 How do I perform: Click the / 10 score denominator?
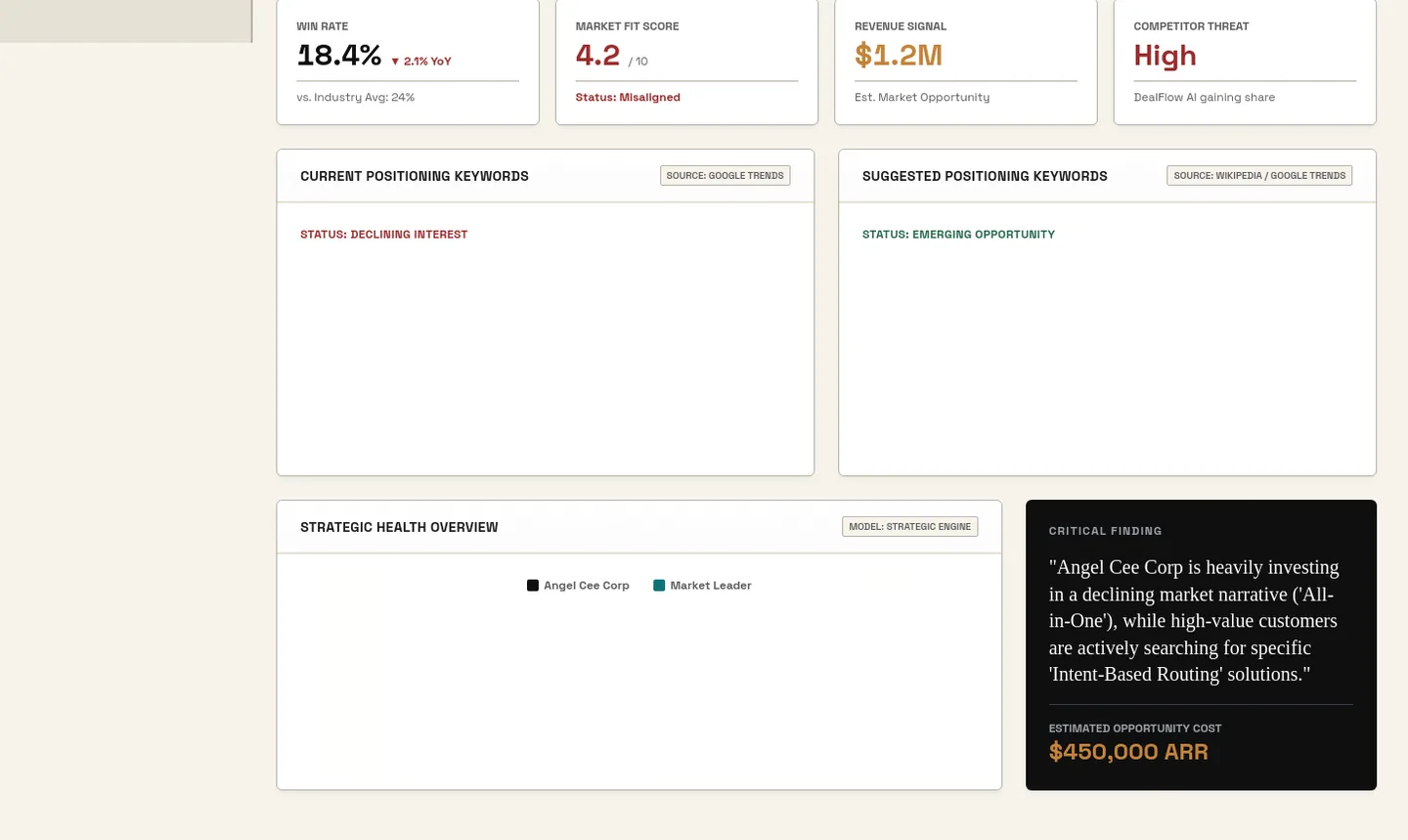(x=638, y=62)
